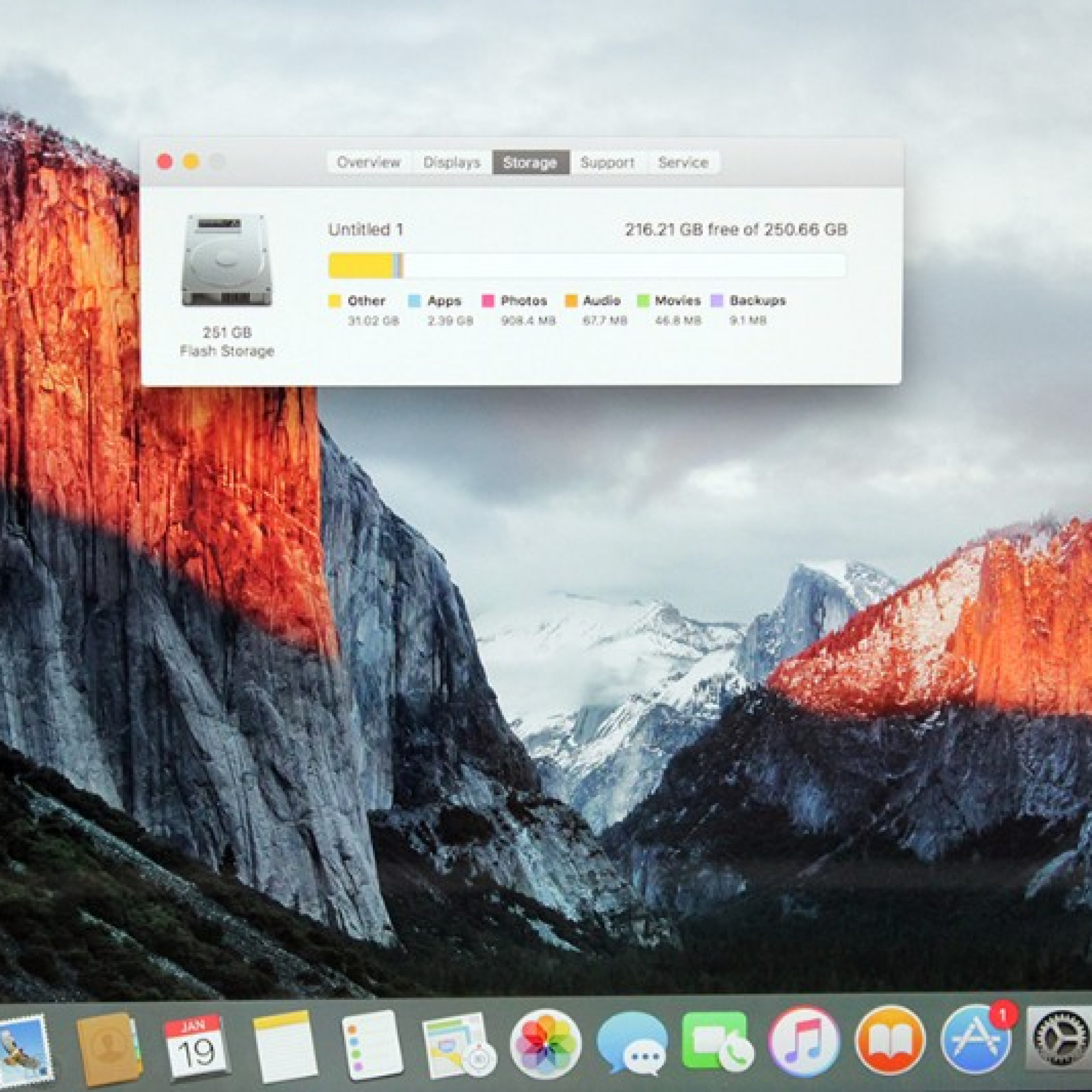Open iTunes in the Dock
This screenshot has width=1092, height=1092.
[804, 1042]
